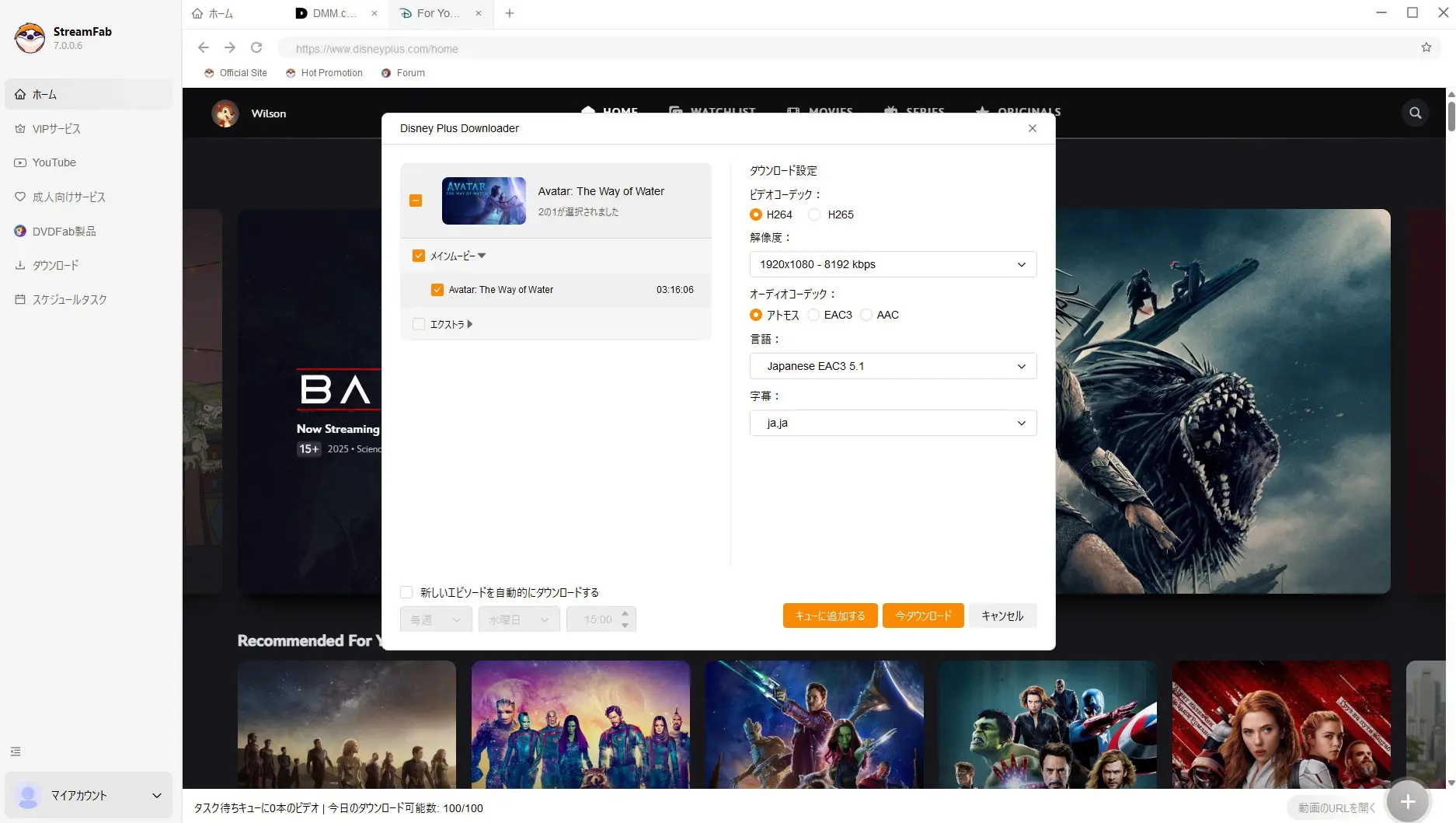
Task: Click the マイアカウント avatar icon
Action: (28, 795)
